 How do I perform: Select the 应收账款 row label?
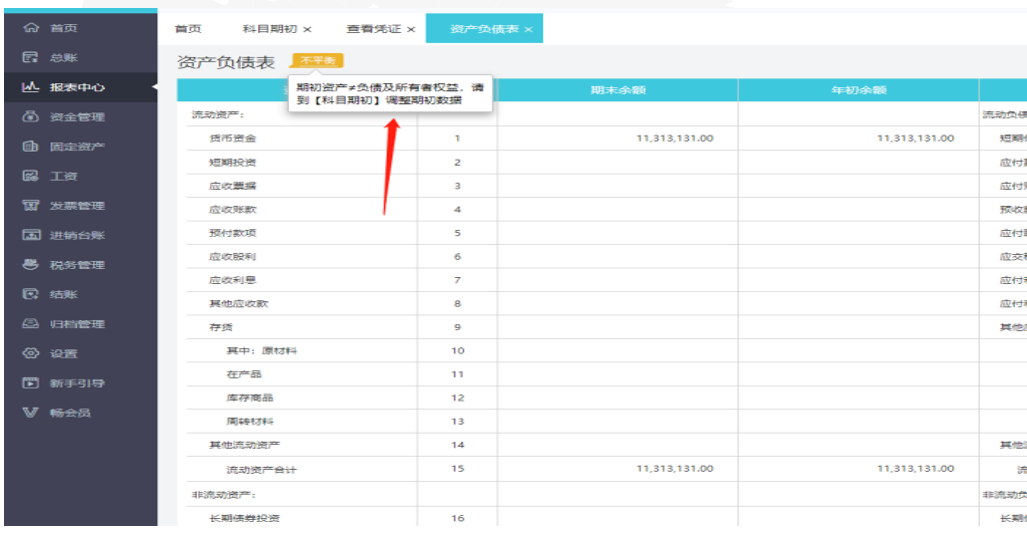233,209
